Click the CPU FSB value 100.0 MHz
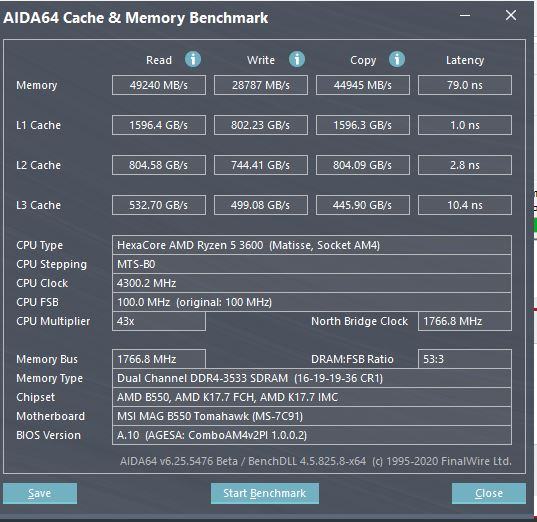537x522 pixels. coord(312,302)
